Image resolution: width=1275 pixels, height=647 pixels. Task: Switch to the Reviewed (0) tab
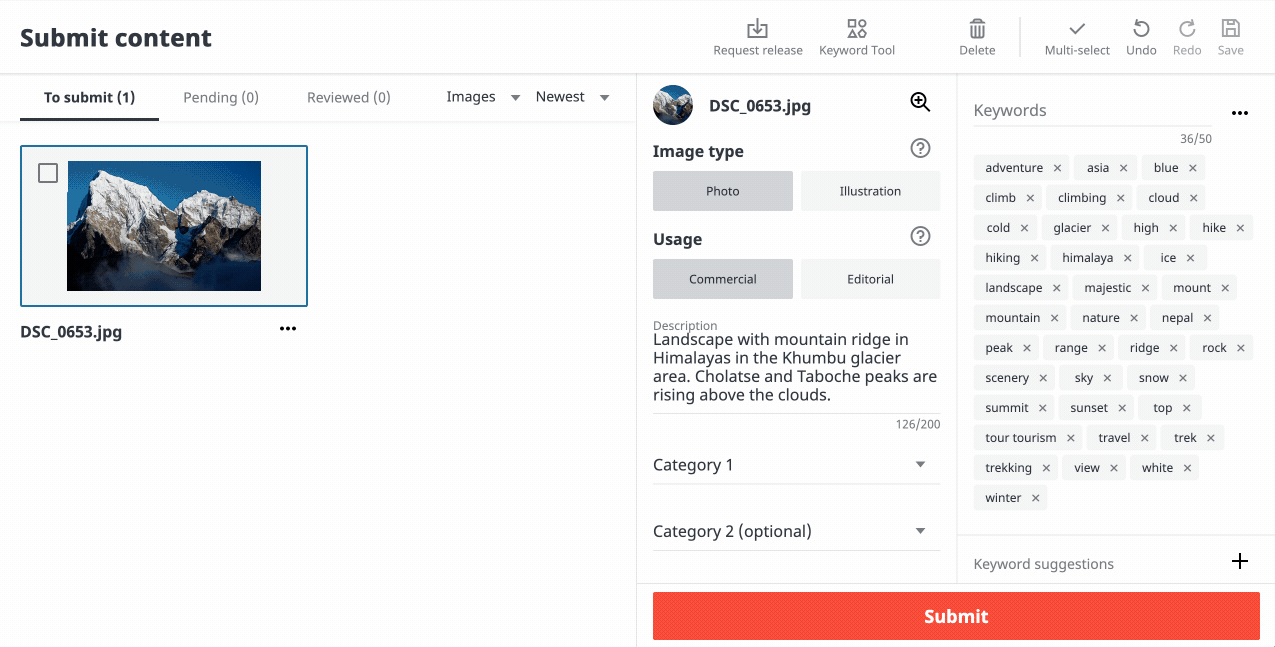click(x=348, y=97)
